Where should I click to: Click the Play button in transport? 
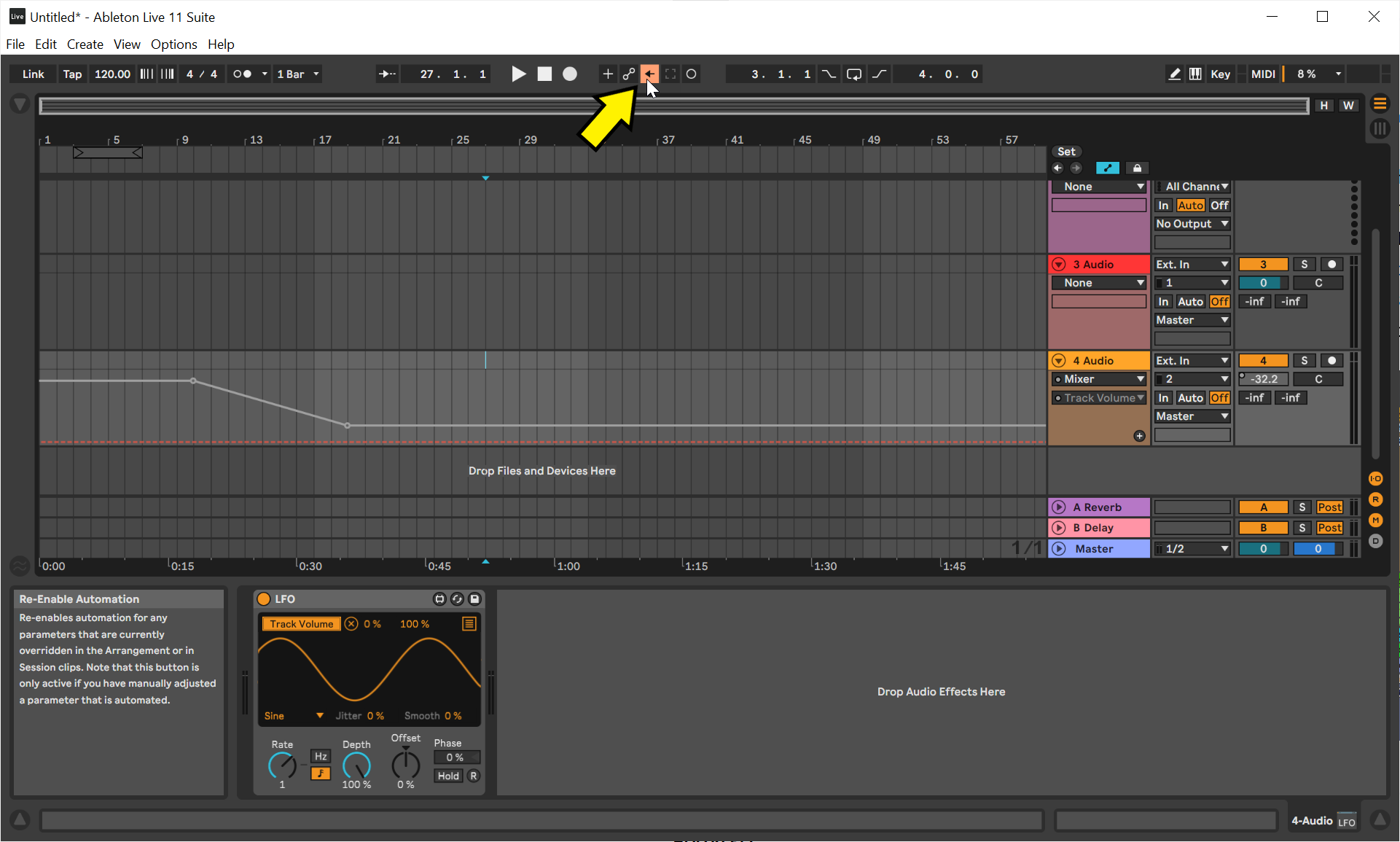[x=518, y=74]
